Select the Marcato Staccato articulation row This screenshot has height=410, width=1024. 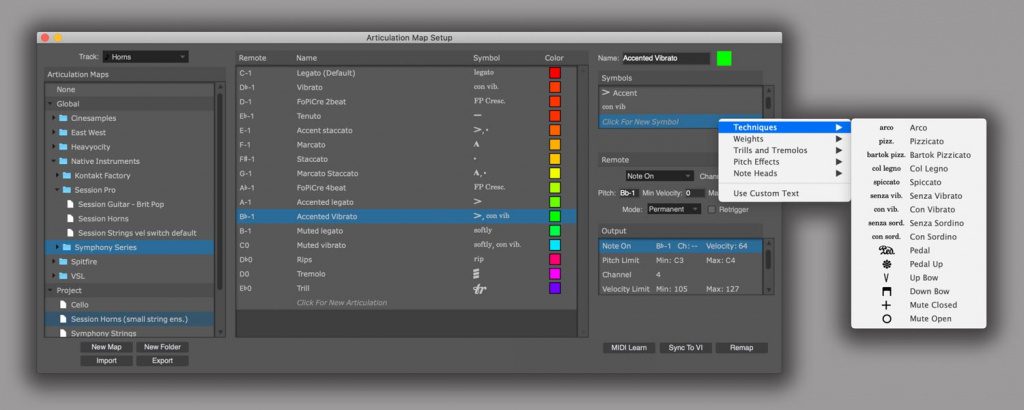coord(406,173)
